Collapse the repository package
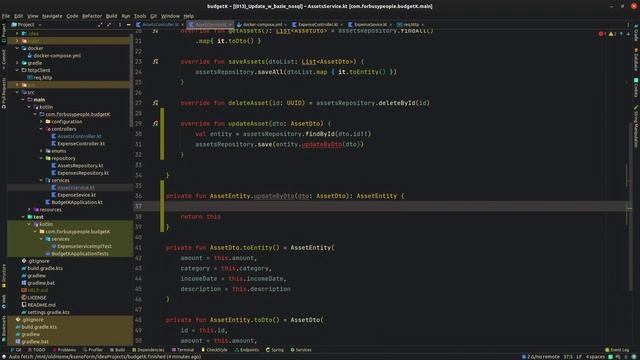This screenshot has height=360, width=640. tap(41, 158)
